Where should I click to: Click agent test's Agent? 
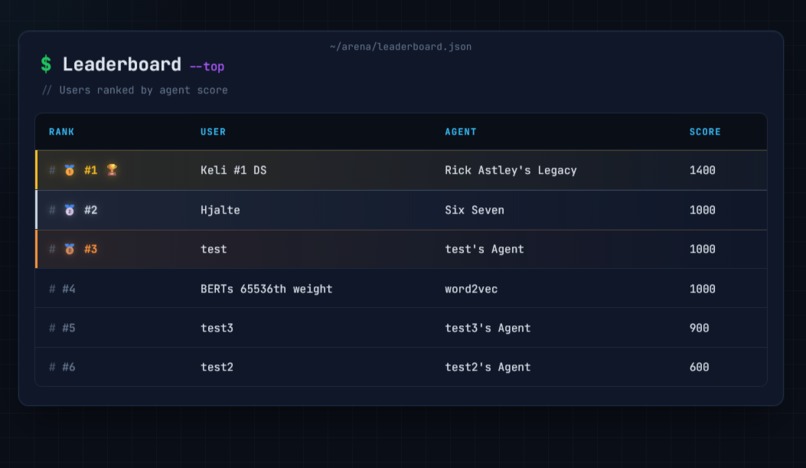484,249
